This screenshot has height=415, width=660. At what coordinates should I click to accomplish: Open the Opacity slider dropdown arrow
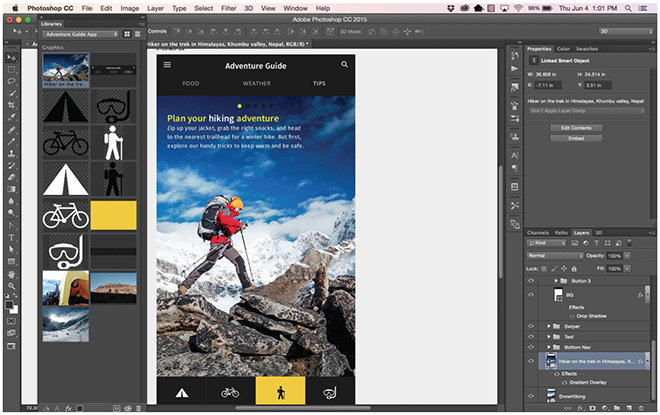627,255
